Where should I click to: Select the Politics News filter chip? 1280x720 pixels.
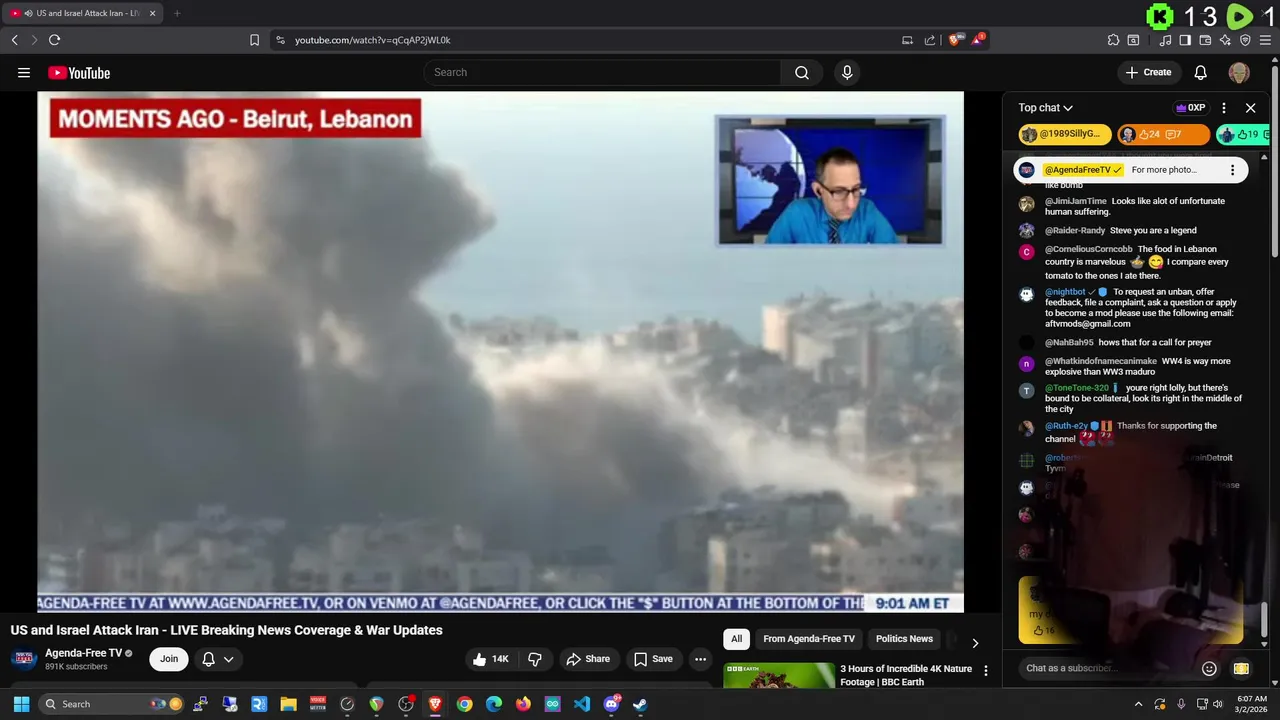(904, 639)
